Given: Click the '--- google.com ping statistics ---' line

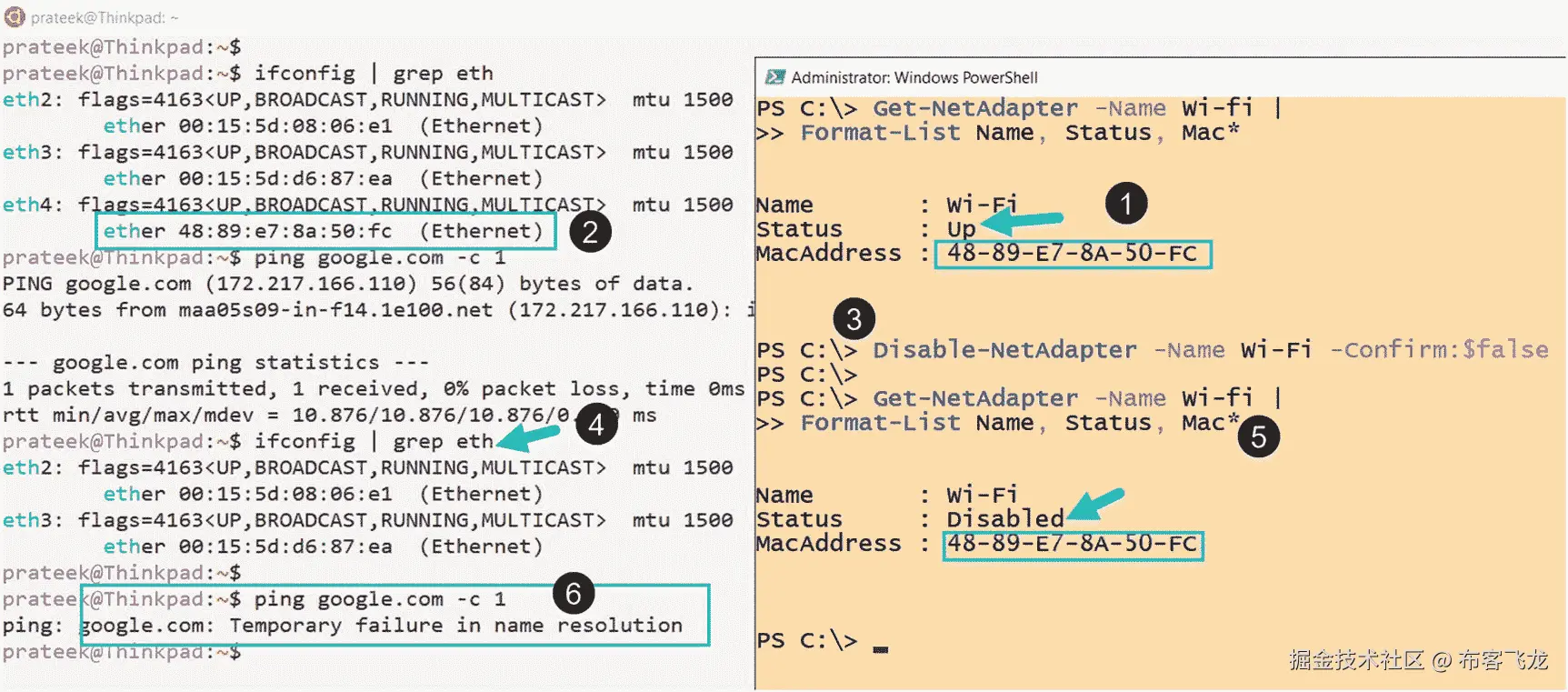Looking at the screenshot, I should click(x=215, y=363).
